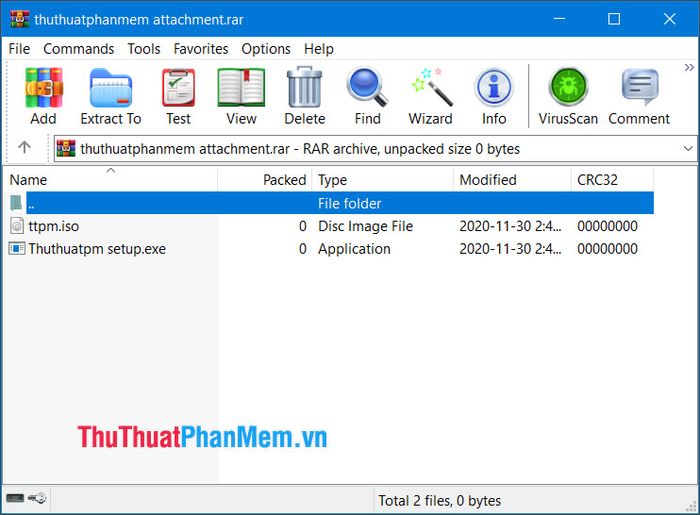
Task: Click CRC32 value of ttpm.iso
Action: pos(607,226)
